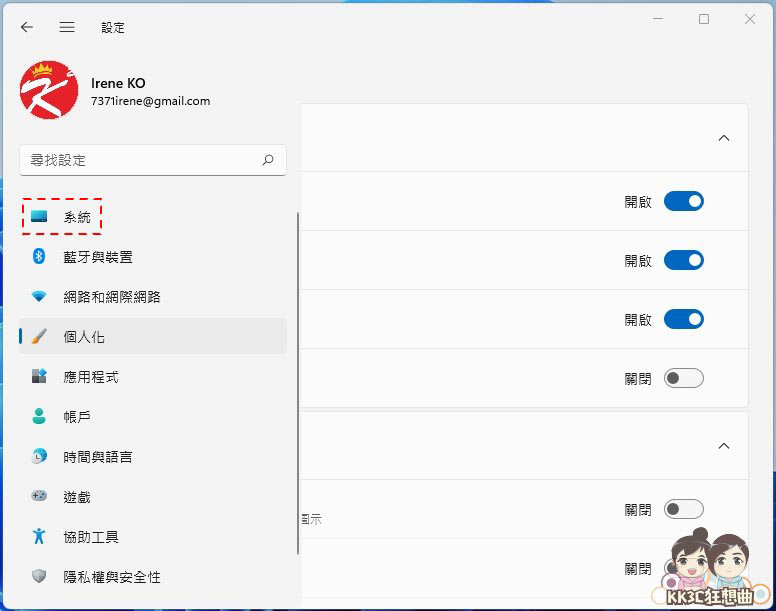The width and height of the screenshot is (776, 611).
Task: Turn on the 關閉 toggle in the 圖示 row
Action: 683,509
